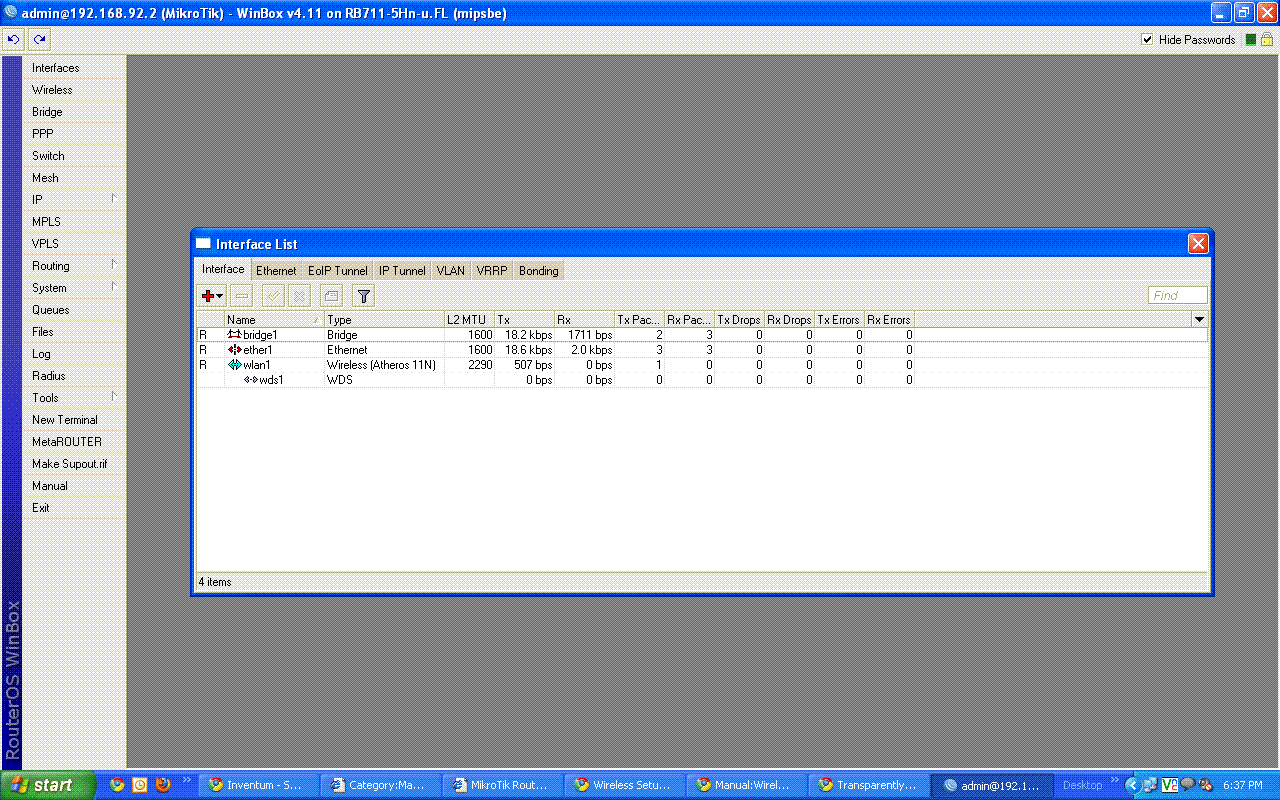
Task: Switch to the IP Tunnel tab
Action: (x=402, y=271)
